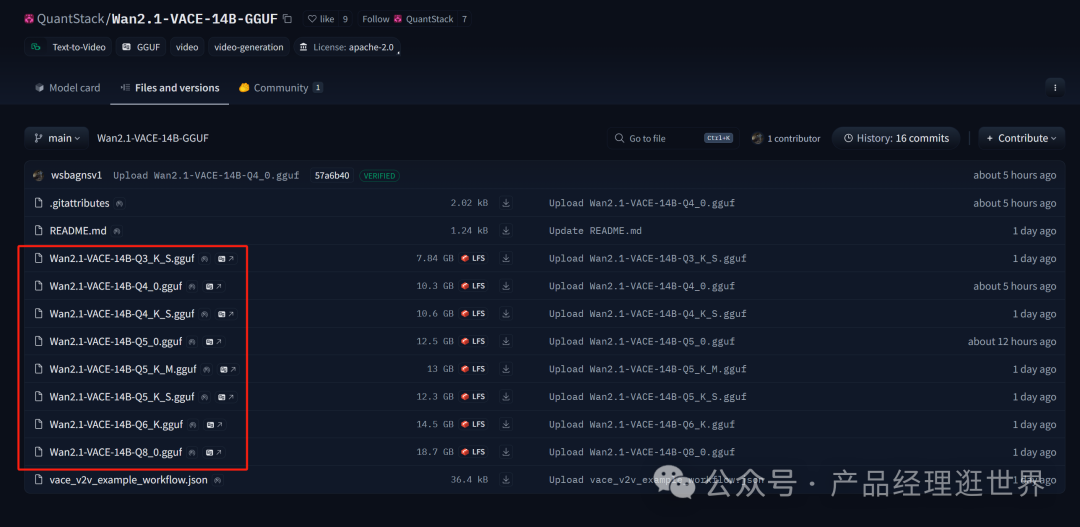Click LFS badge on the Q8_0.gguf row
The image size is (1080, 527).
point(473,452)
